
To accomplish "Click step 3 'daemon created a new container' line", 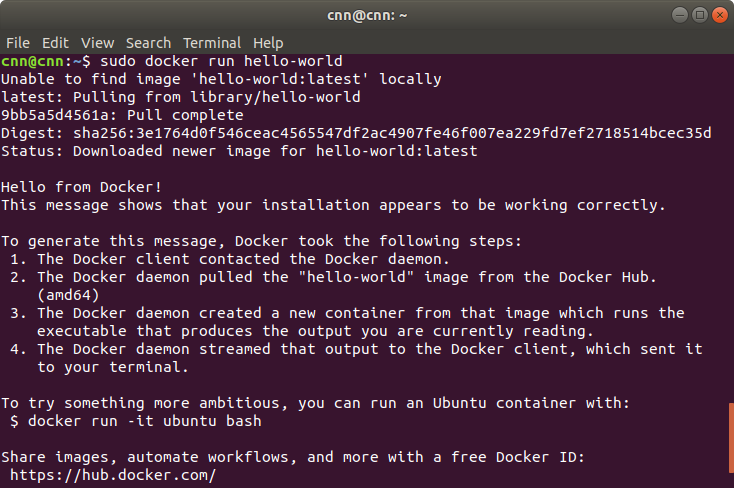I will (347, 313).
